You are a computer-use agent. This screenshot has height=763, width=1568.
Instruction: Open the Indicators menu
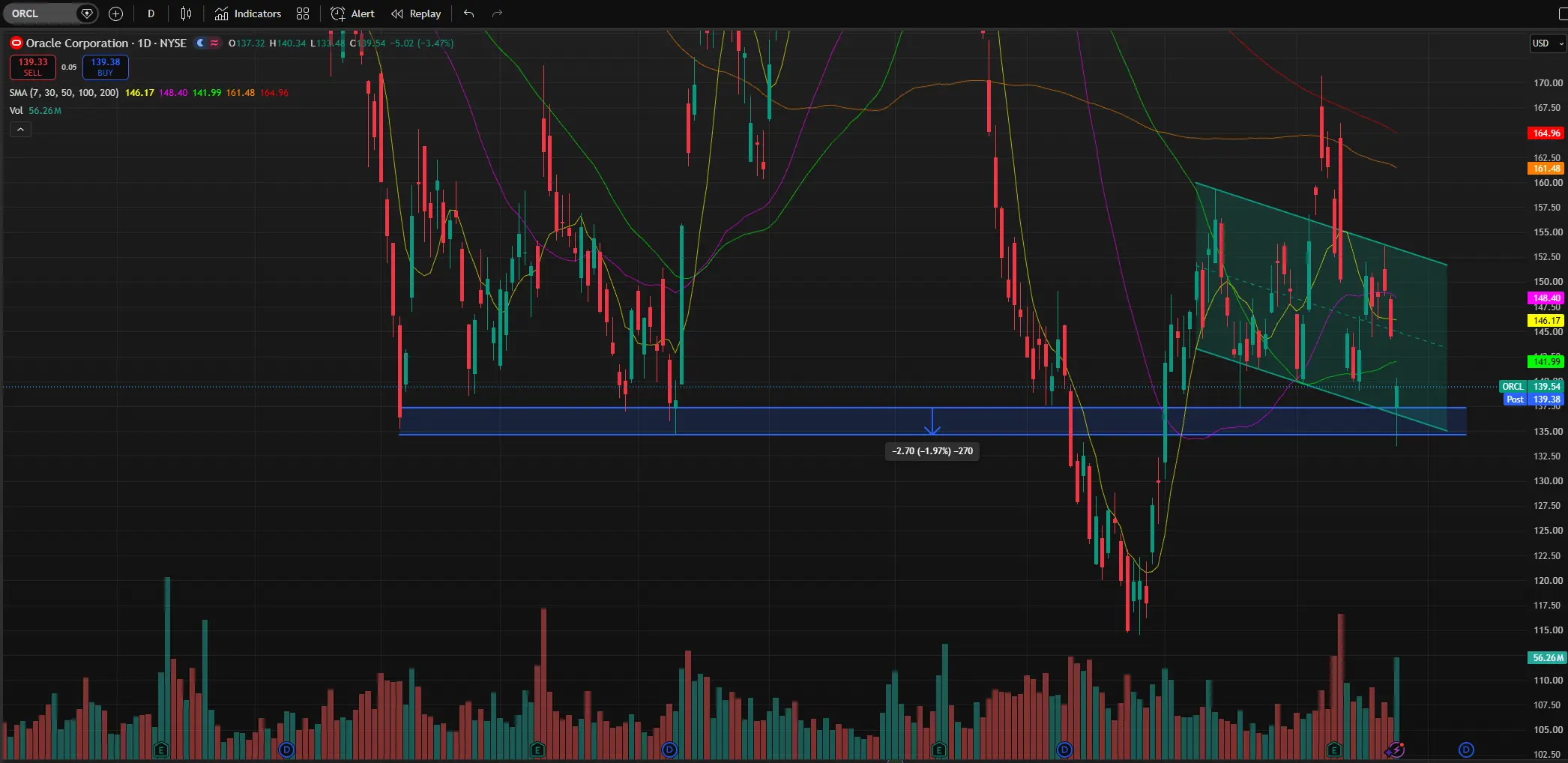point(247,13)
